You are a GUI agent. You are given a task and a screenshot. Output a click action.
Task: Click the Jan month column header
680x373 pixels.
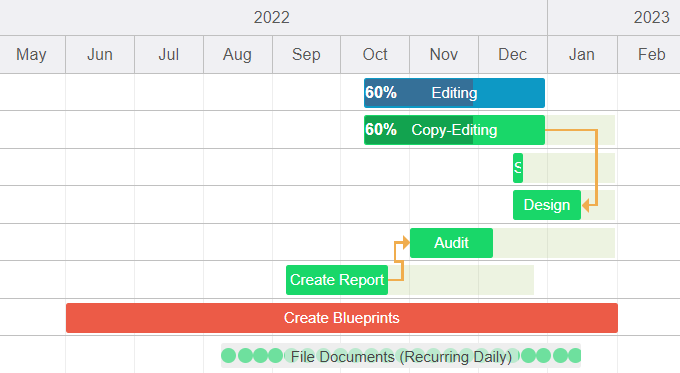coord(582,55)
